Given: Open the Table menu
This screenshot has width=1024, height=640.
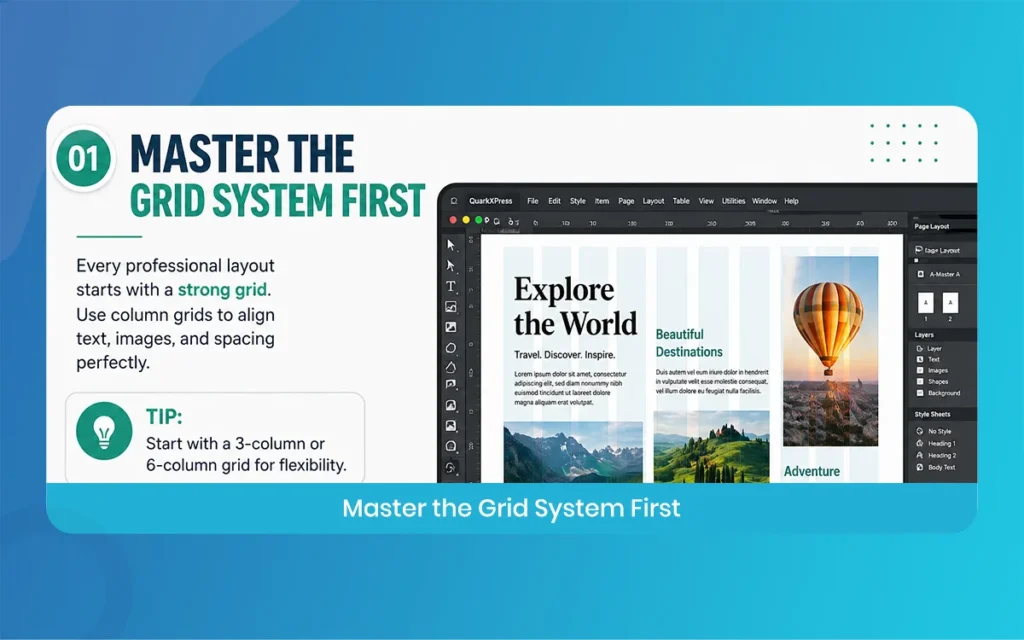Looking at the screenshot, I should pos(681,201).
